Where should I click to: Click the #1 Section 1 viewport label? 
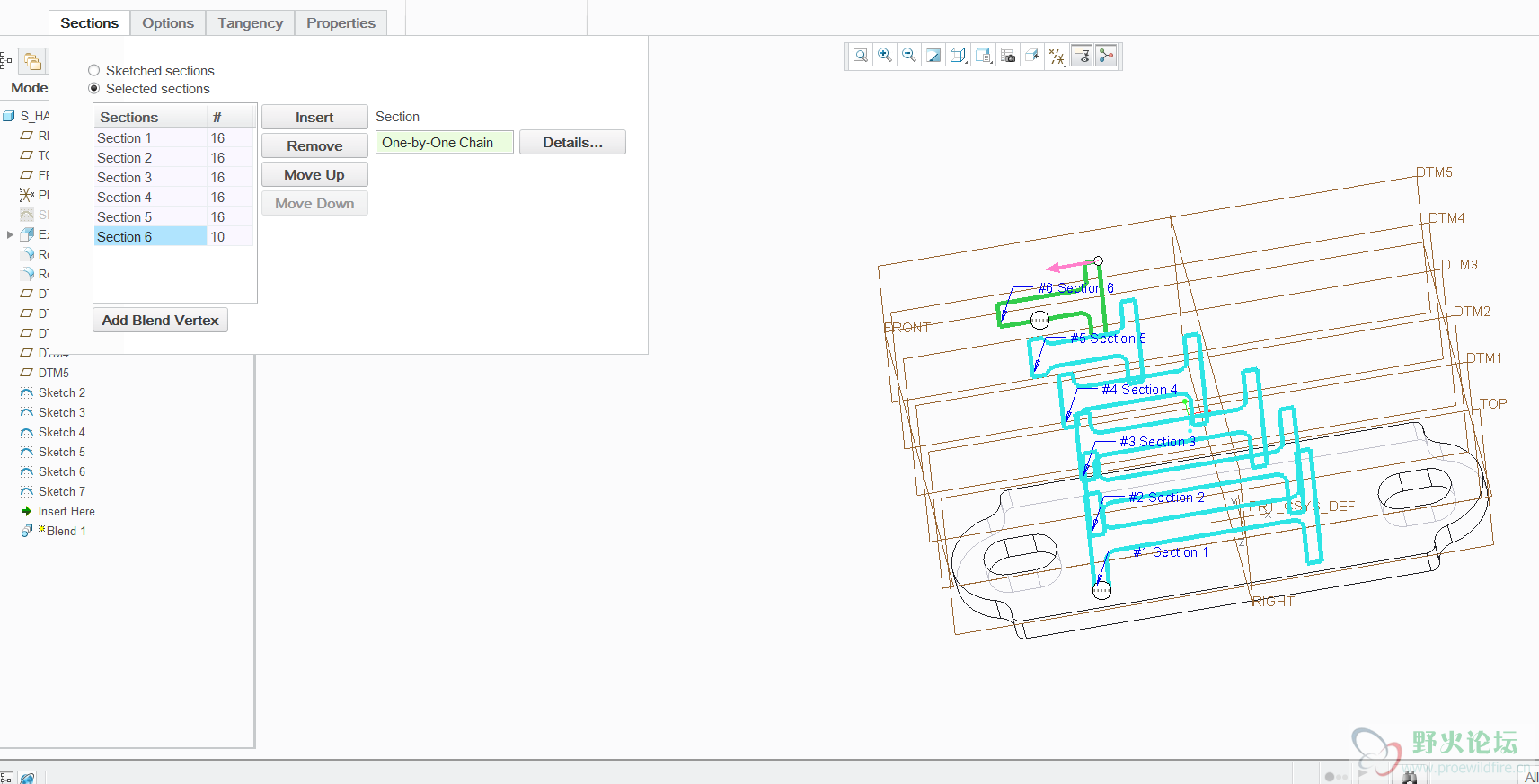pyautogui.click(x=1171, y=551)
